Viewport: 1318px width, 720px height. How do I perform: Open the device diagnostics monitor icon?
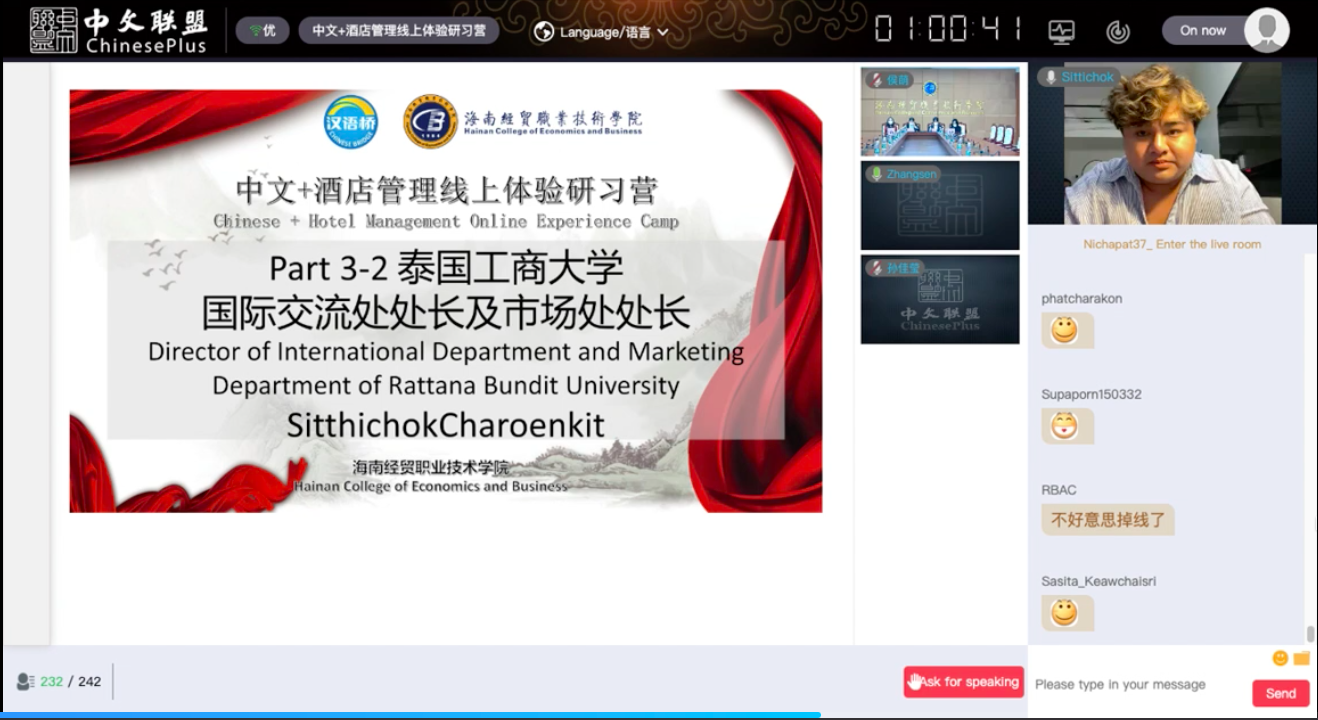pos(1061,31)
